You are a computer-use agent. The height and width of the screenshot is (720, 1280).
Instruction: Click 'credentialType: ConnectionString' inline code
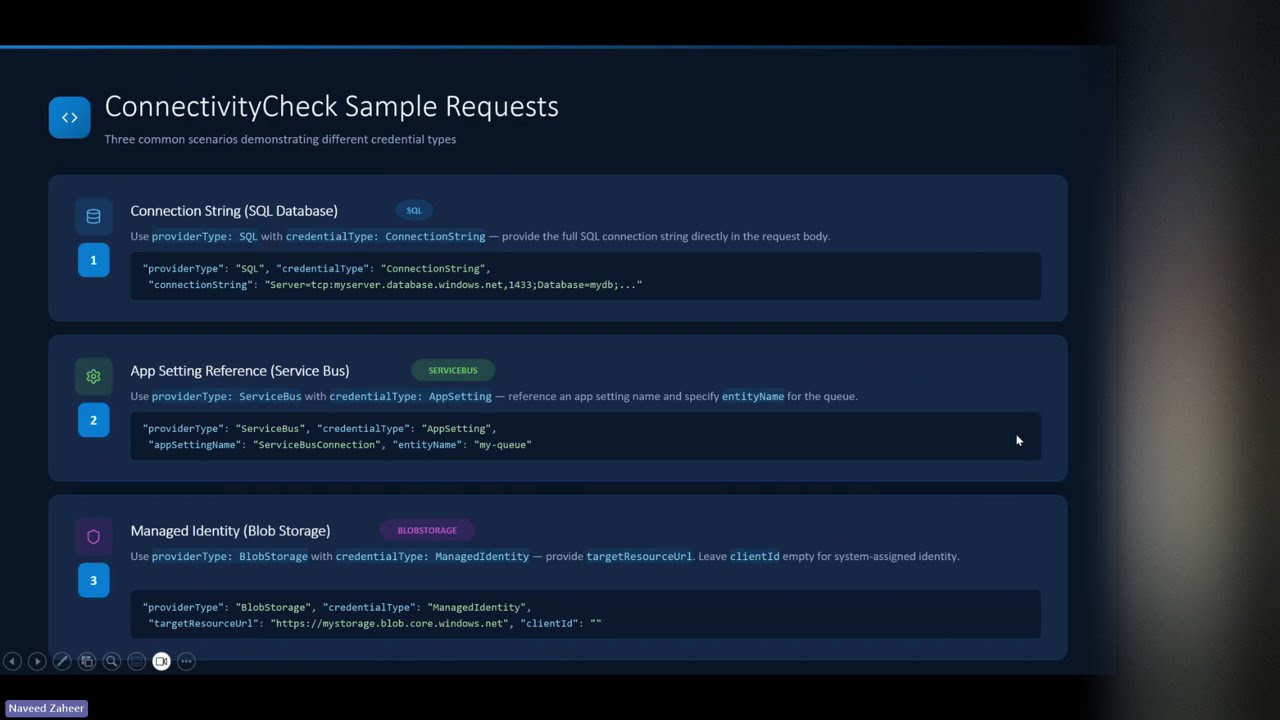pos(385,236)
